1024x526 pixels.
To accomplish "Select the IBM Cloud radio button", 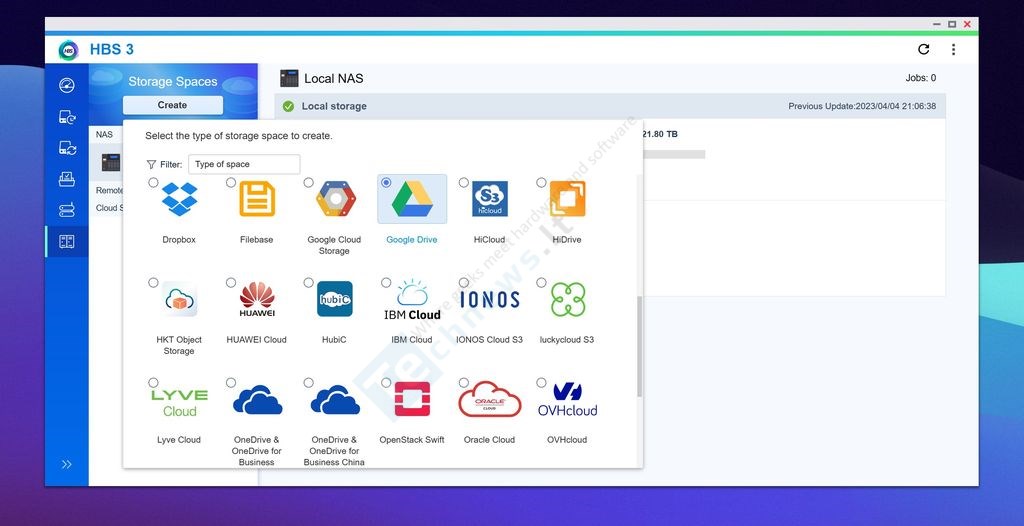I will pos(386,282).
